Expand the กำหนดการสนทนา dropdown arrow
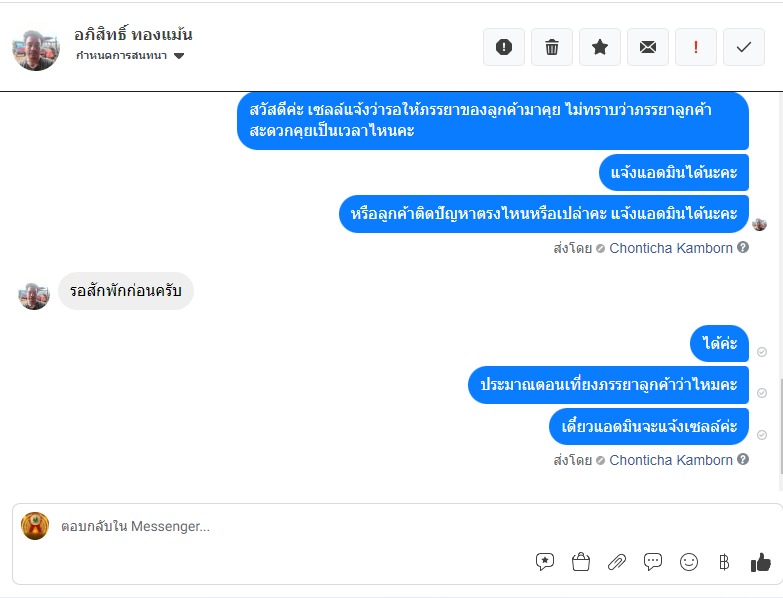Viewport: 783px width, 598px height. pyautogui.click(x=179, y=56)
